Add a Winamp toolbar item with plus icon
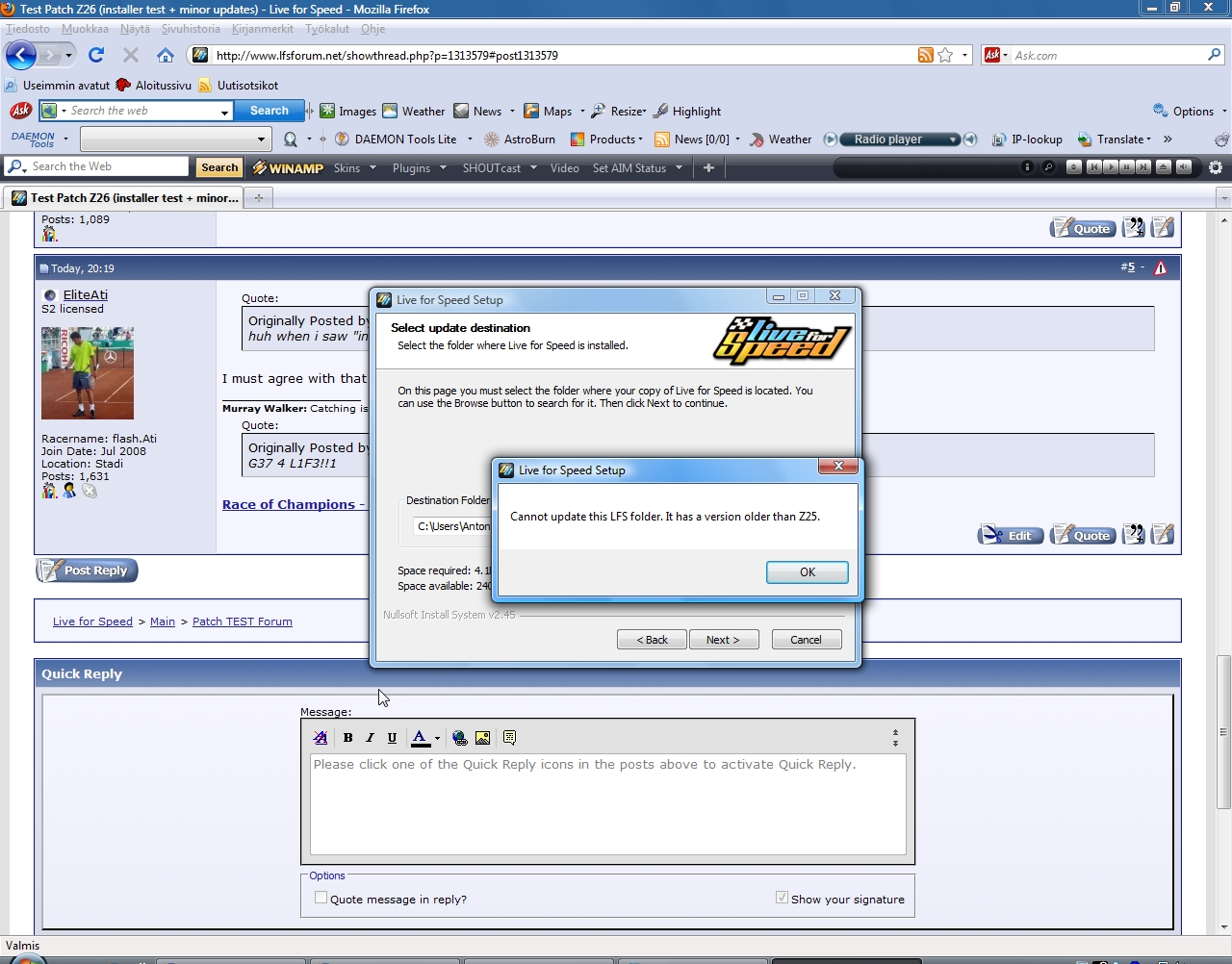Viewport: 1232px width, 964px height. (708, 168)
